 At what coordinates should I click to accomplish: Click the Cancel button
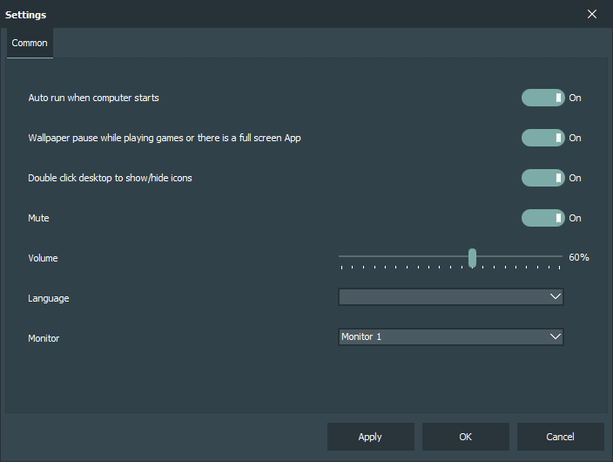point(560,437)
